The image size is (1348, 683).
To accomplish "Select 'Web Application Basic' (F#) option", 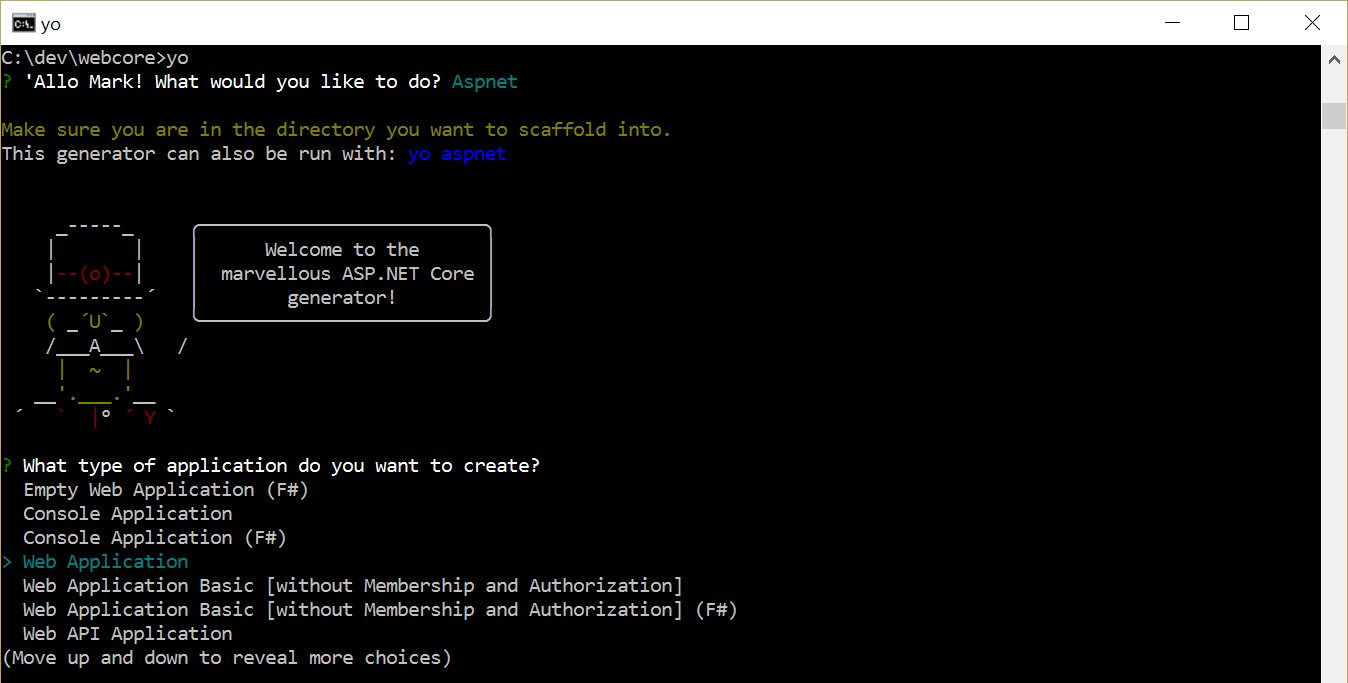I will tap(380, 610).
